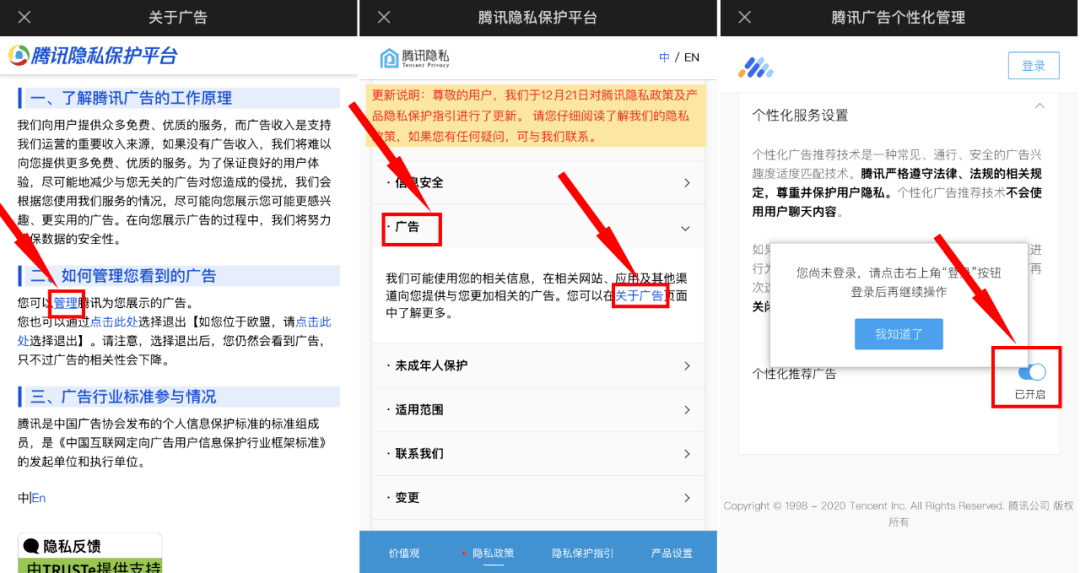Click the yellow 更新说明 notice banner

click(536, 116)
